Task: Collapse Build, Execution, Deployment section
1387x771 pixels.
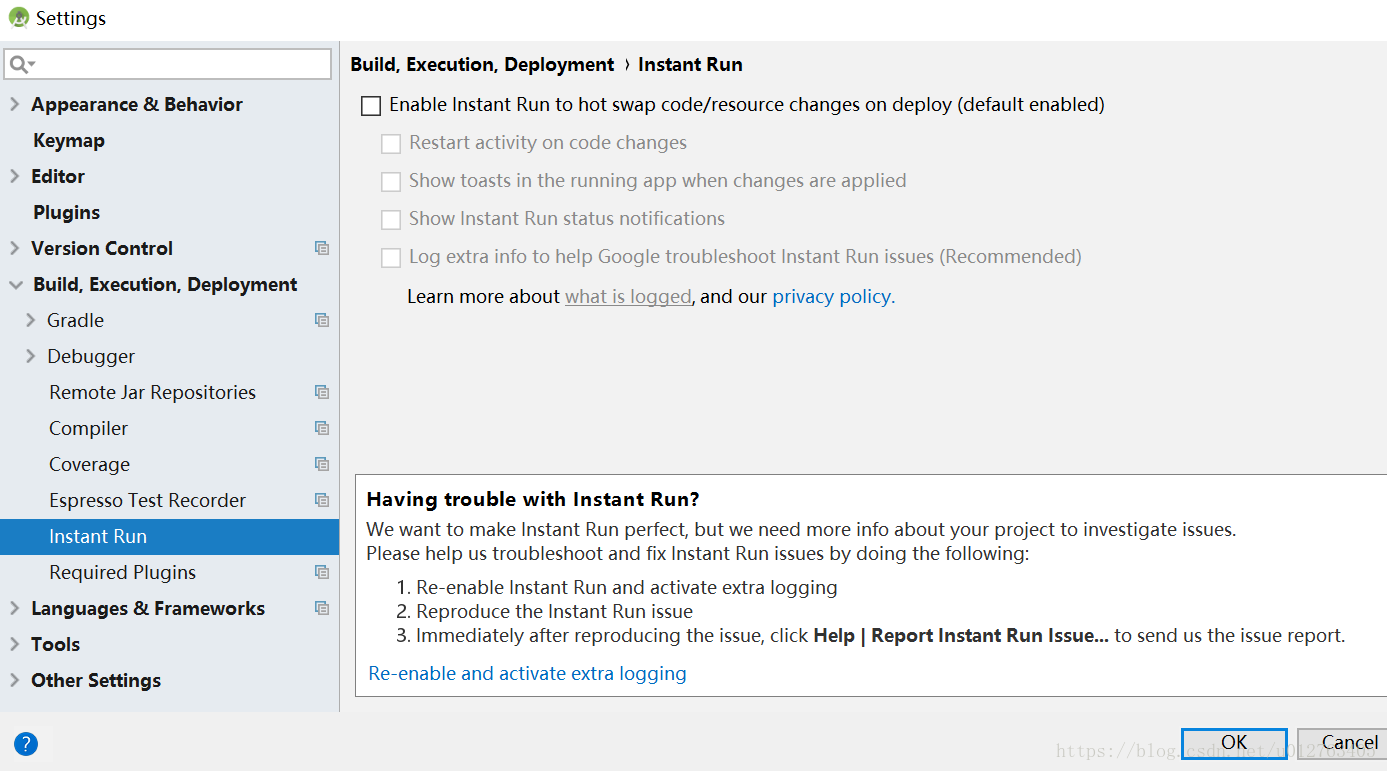Action: pyautogui.click(x=15, y=285)
